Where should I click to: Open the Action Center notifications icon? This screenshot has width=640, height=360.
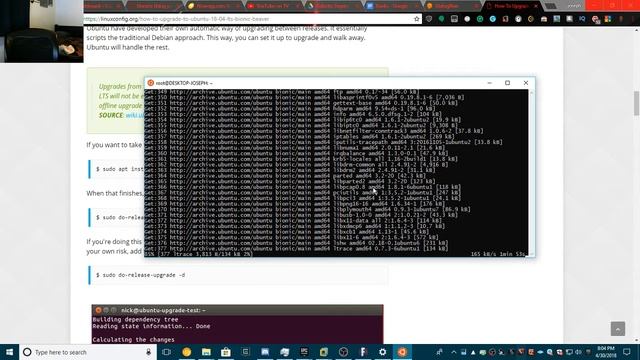click(x=627, y=352)
